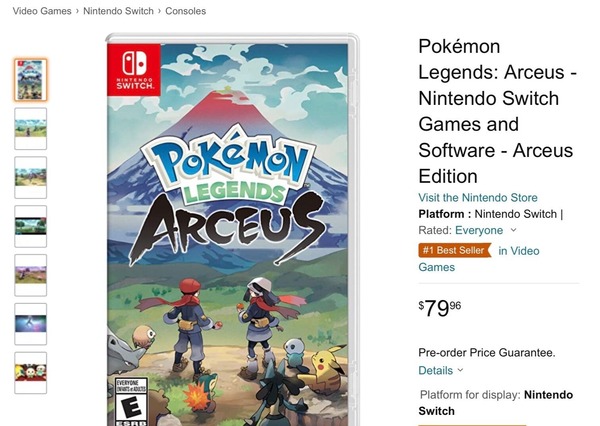Click the Pokémon Legends: Arceus product title

point(495,111)
